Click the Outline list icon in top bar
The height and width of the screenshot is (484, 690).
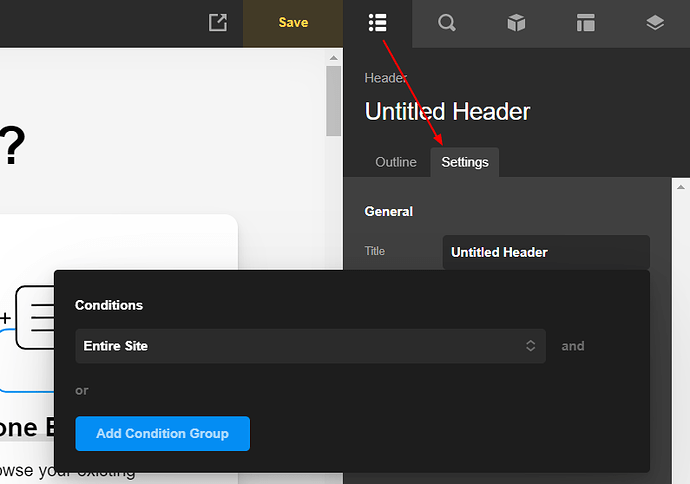pos(377,22)
